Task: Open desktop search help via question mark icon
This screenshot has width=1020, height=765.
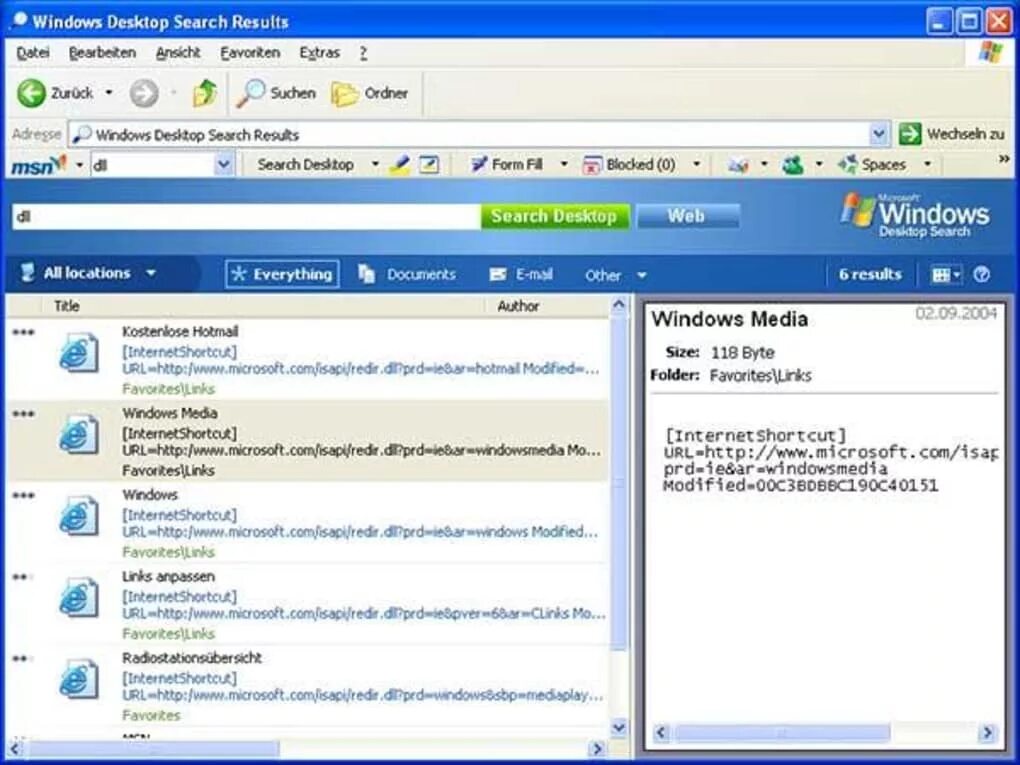Action: [981, 273]
